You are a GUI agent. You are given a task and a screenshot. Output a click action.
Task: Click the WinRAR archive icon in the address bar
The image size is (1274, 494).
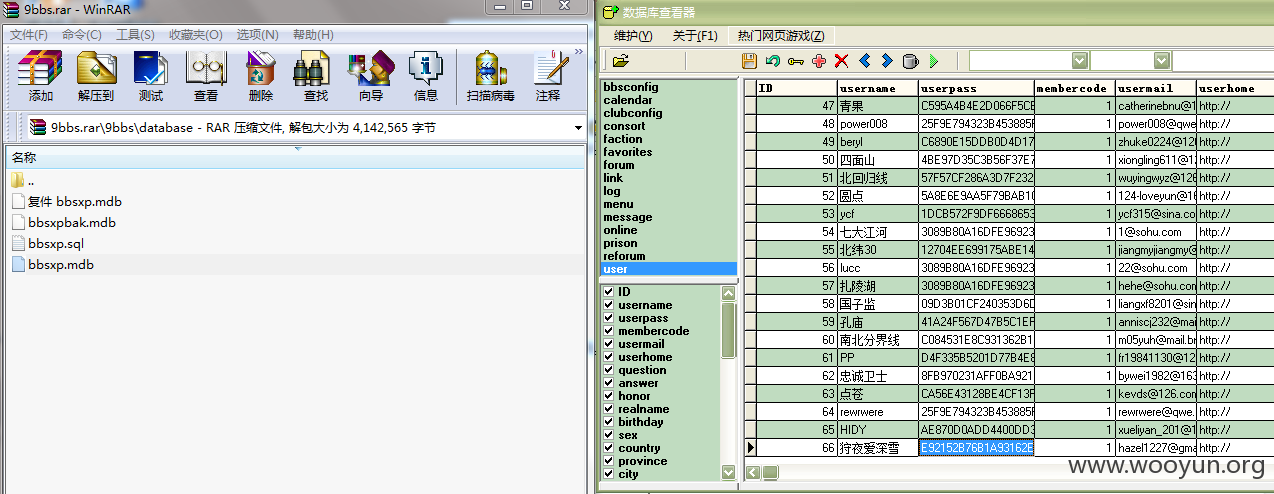click(38, 127)
